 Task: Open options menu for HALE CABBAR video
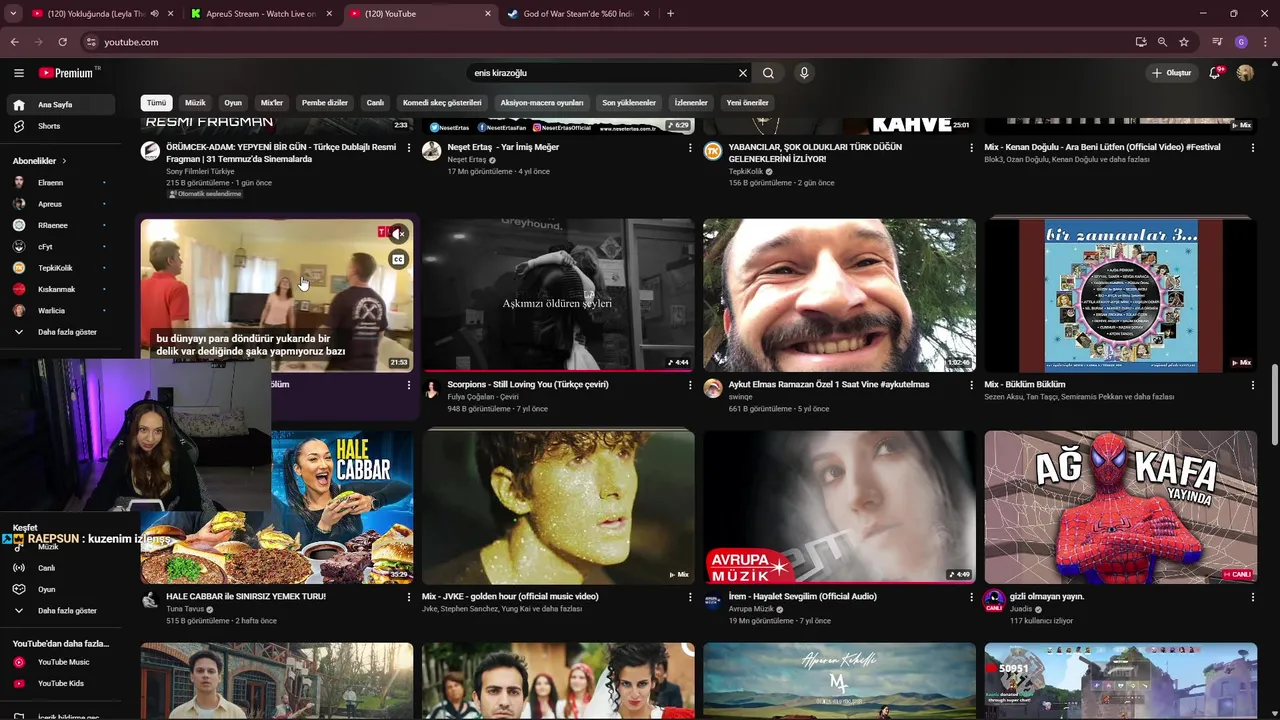click(x=408, y=597)
